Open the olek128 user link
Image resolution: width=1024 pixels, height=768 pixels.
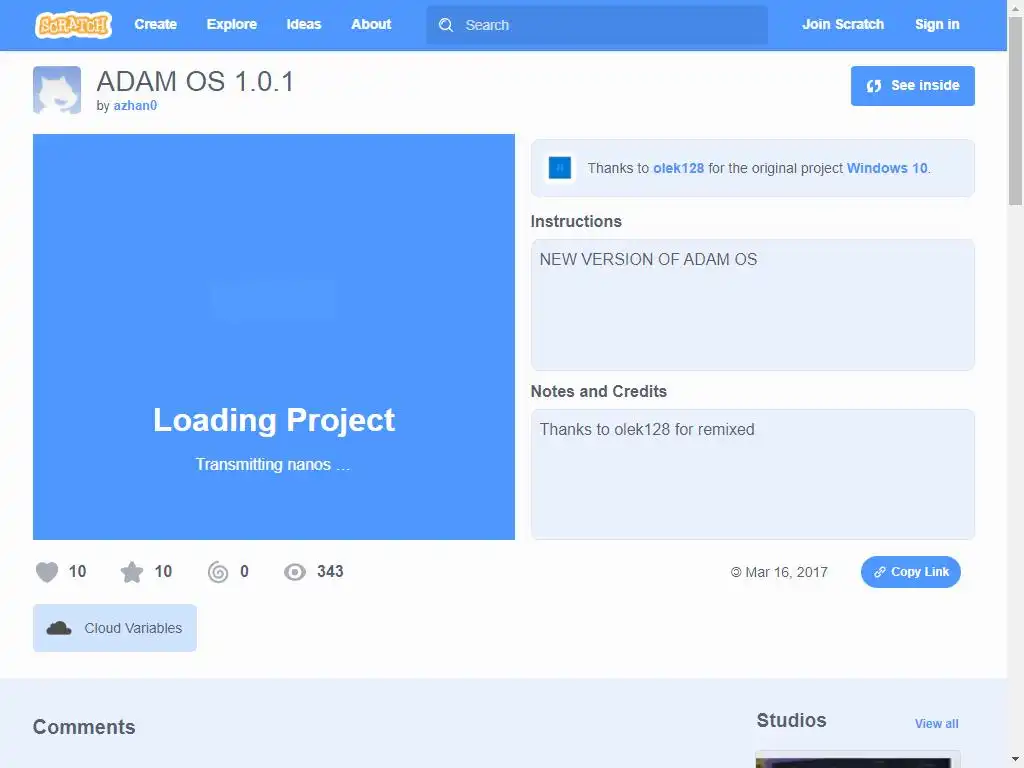679,168
